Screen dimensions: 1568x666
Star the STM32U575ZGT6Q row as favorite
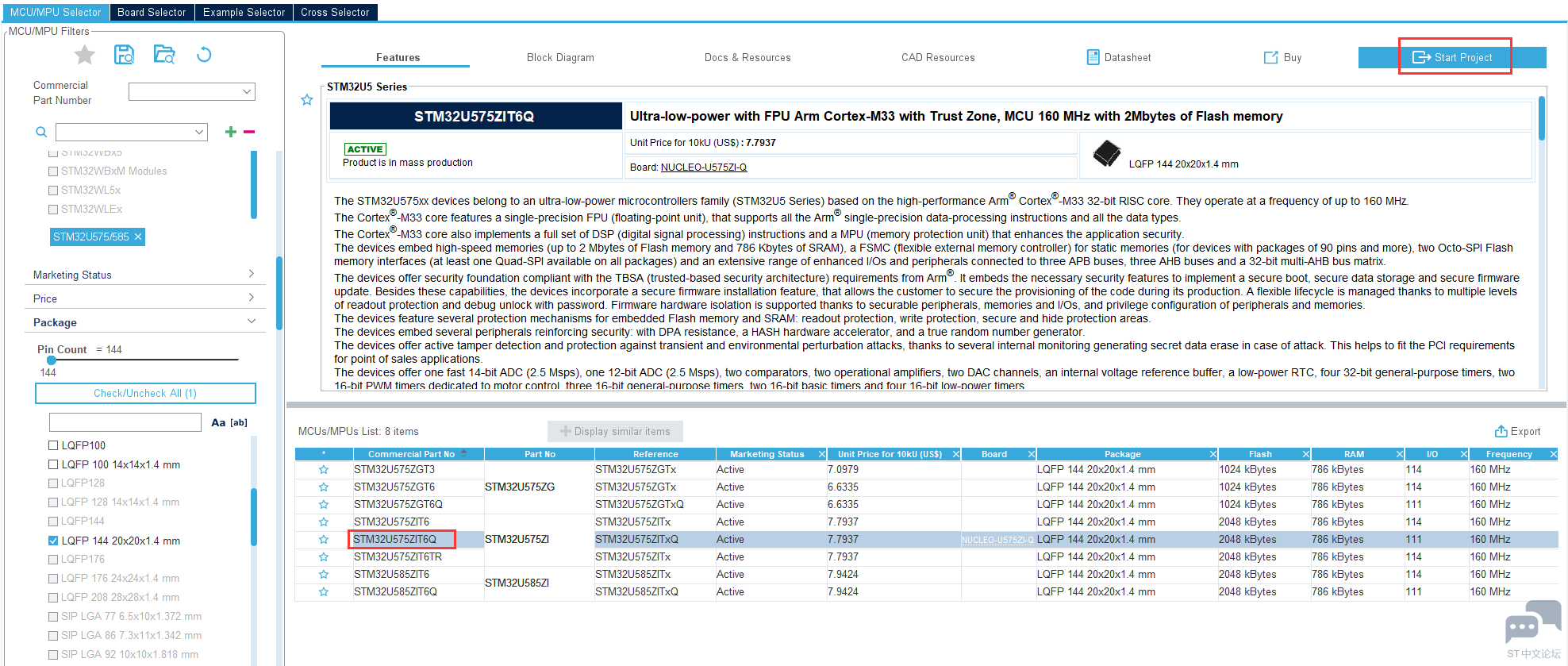(324, 505)
